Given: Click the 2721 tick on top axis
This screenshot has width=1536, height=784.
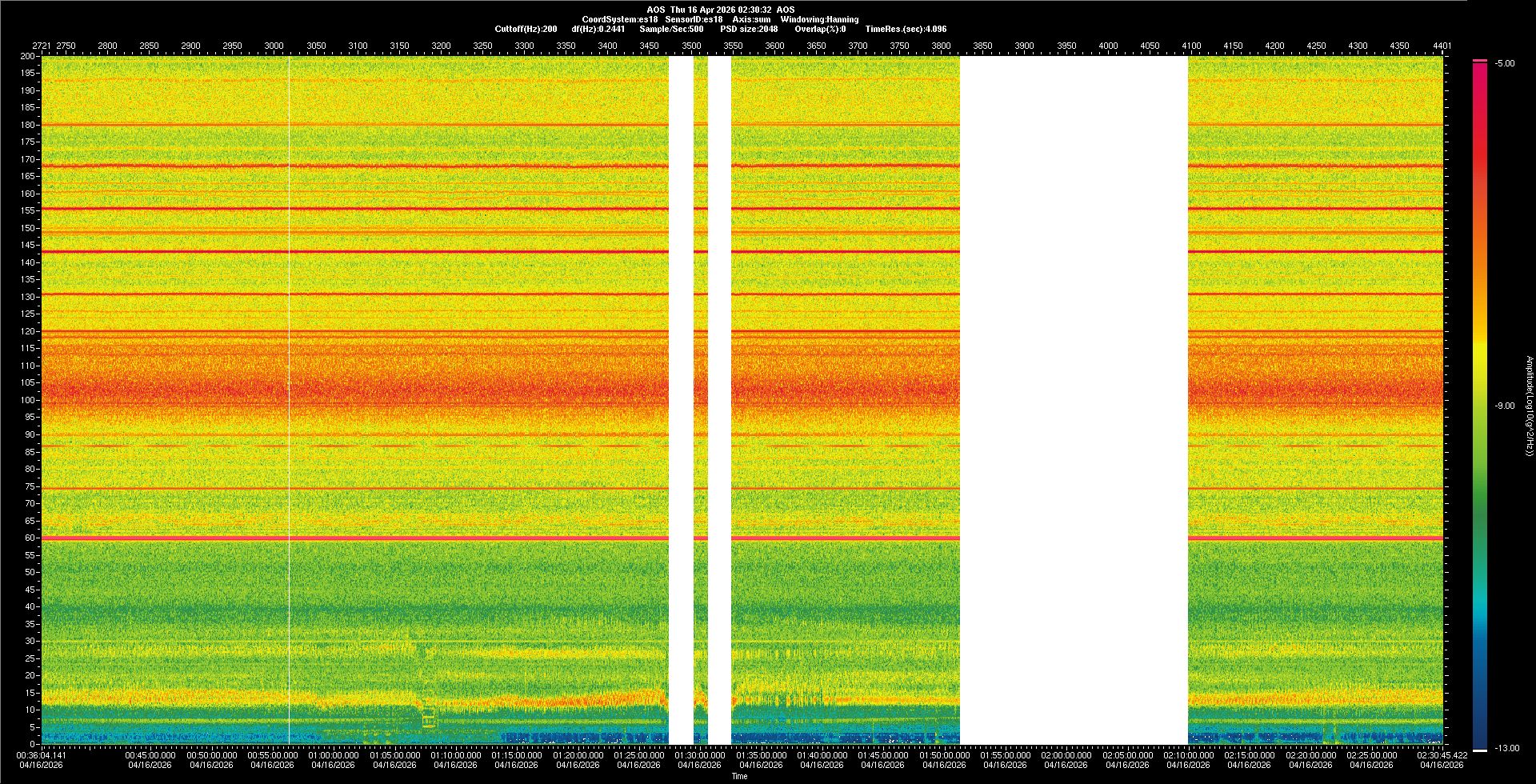Looking at the screenshot, I should [41, 46].
